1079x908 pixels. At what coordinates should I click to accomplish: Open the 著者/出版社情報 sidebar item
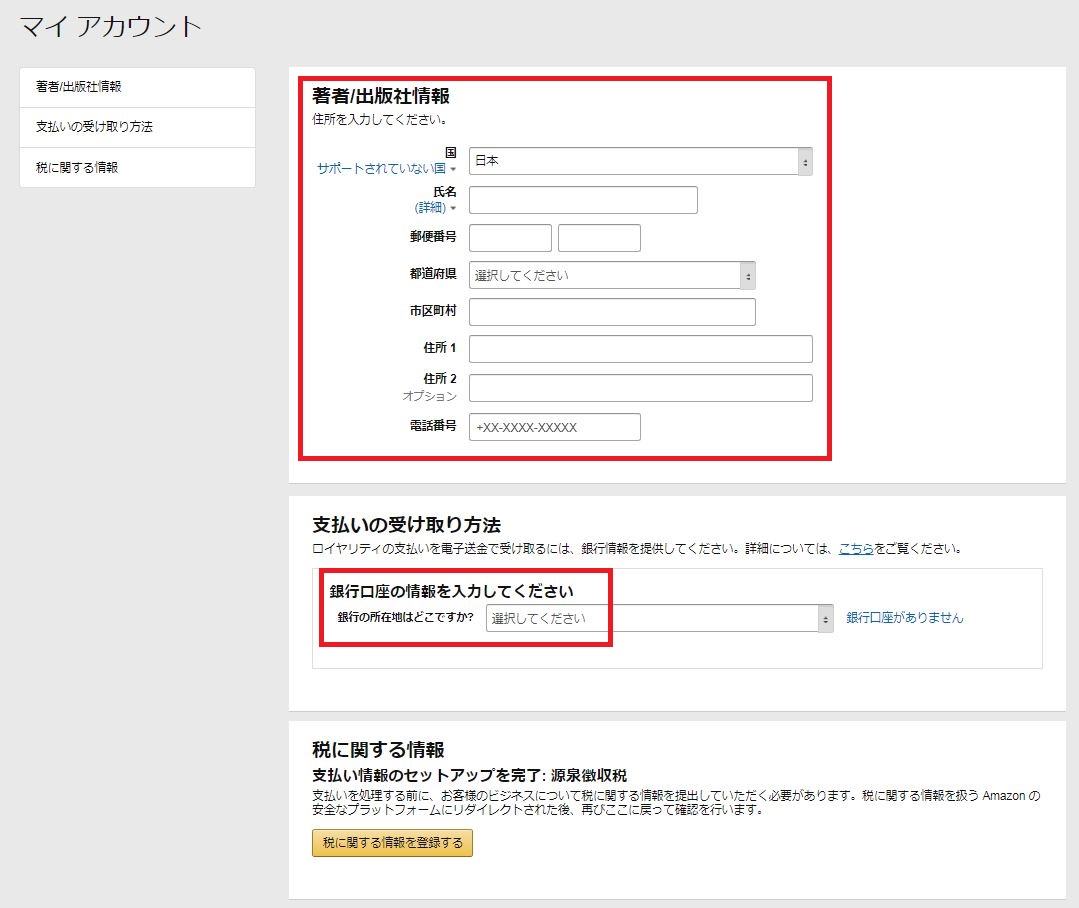click(x=137, y=87)
